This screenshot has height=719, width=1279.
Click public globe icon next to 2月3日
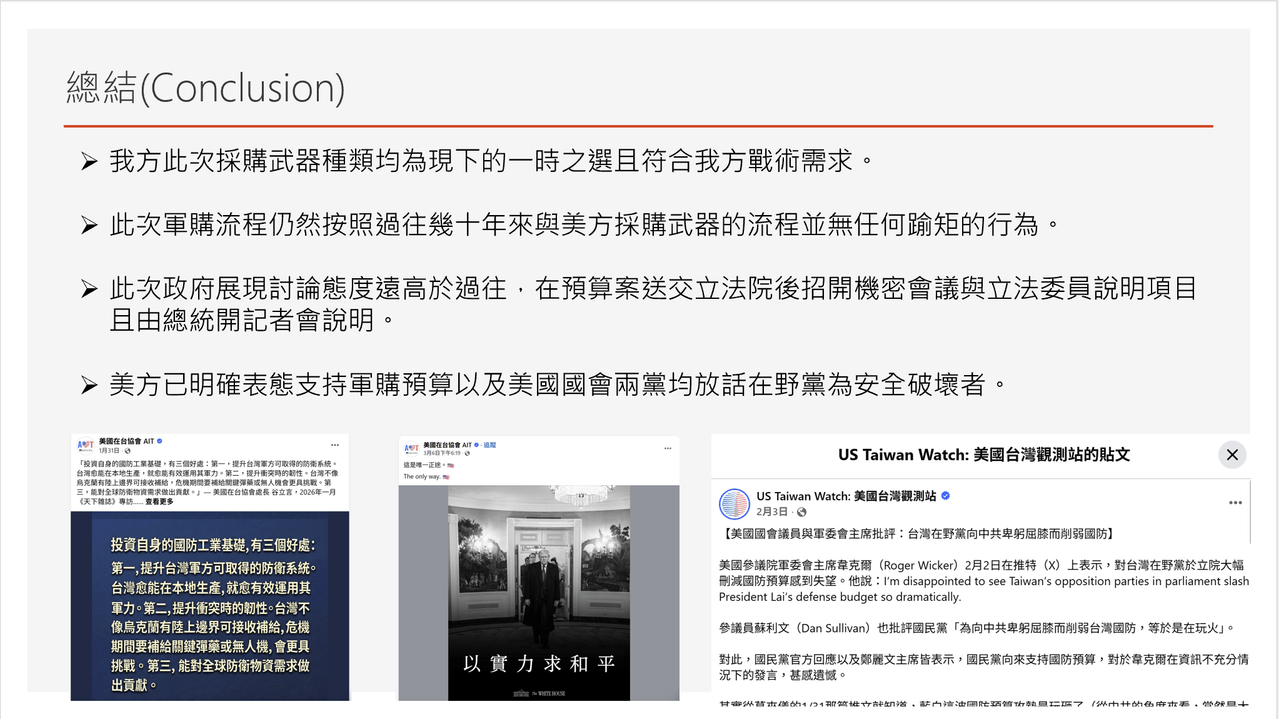click(802, 512)
